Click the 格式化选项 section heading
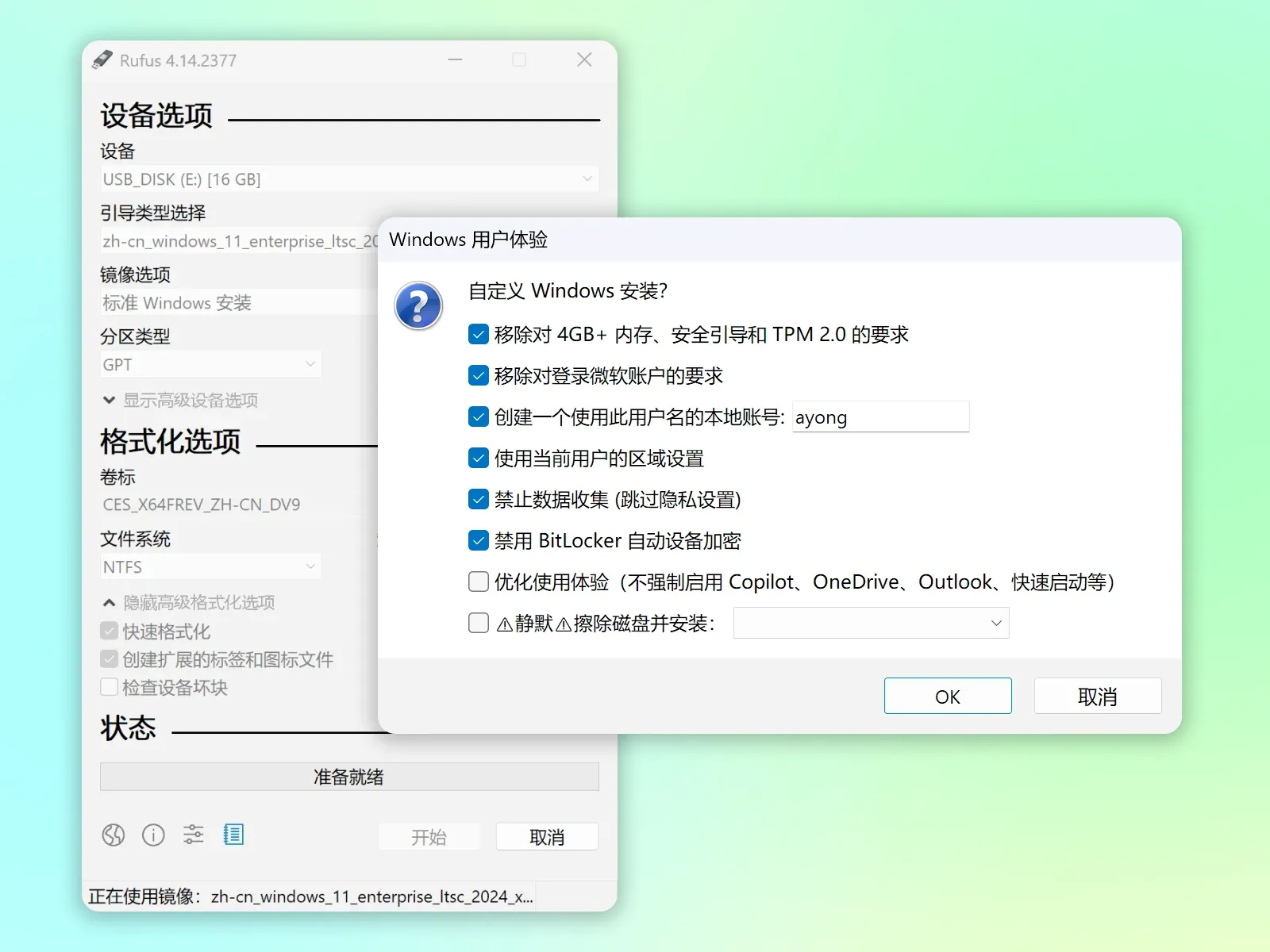Viewport: 1270px width, 952px height. (x=171, y=442)
